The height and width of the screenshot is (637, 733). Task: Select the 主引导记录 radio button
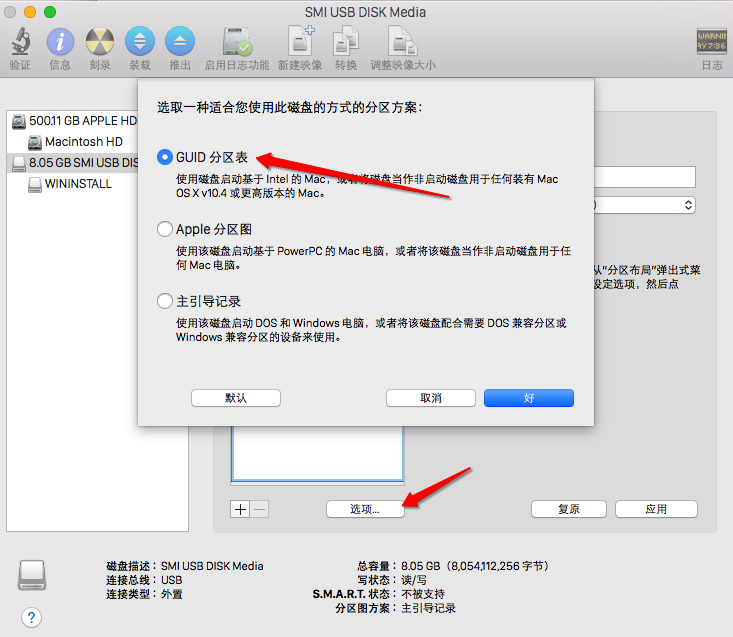click(165, 301)
